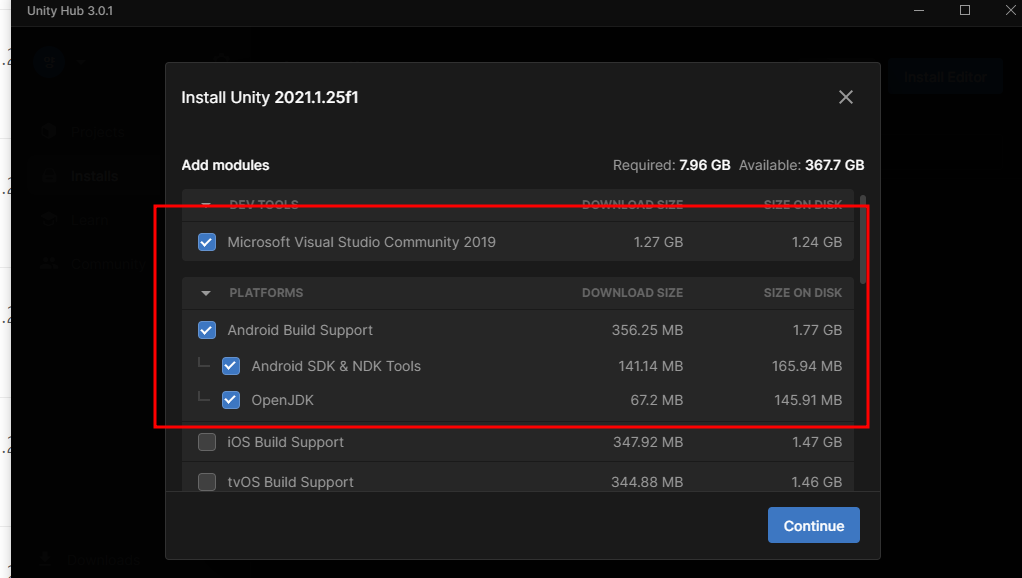This screenshot has height=578, width=1022.
Task: Uncheck Microsoft Visual Studio Community 2019
Action: click(x=207, y=242)
